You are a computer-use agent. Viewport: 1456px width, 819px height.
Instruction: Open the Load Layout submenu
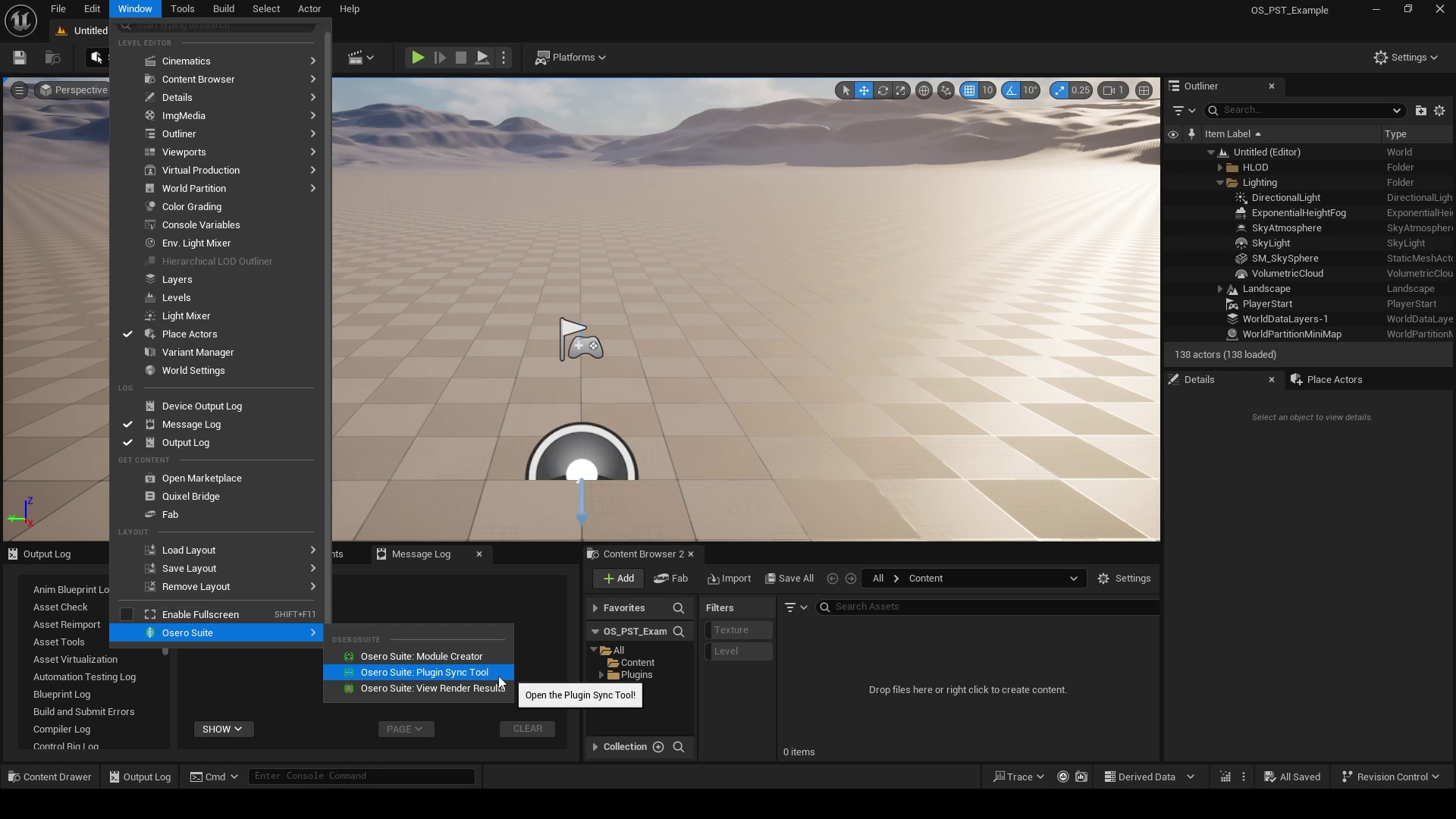click(x=216, y=551)
